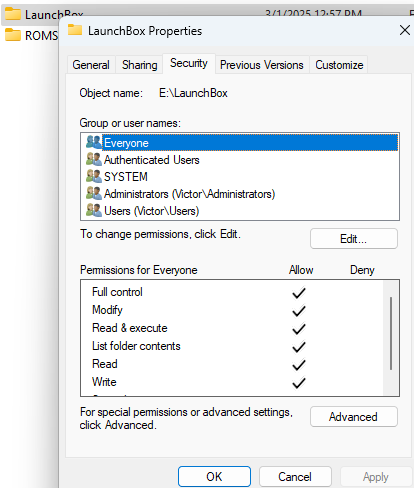This screenshot has width=414, height=488.
Task: Click the Read Allow checkmark
Action: pos(299,365)
